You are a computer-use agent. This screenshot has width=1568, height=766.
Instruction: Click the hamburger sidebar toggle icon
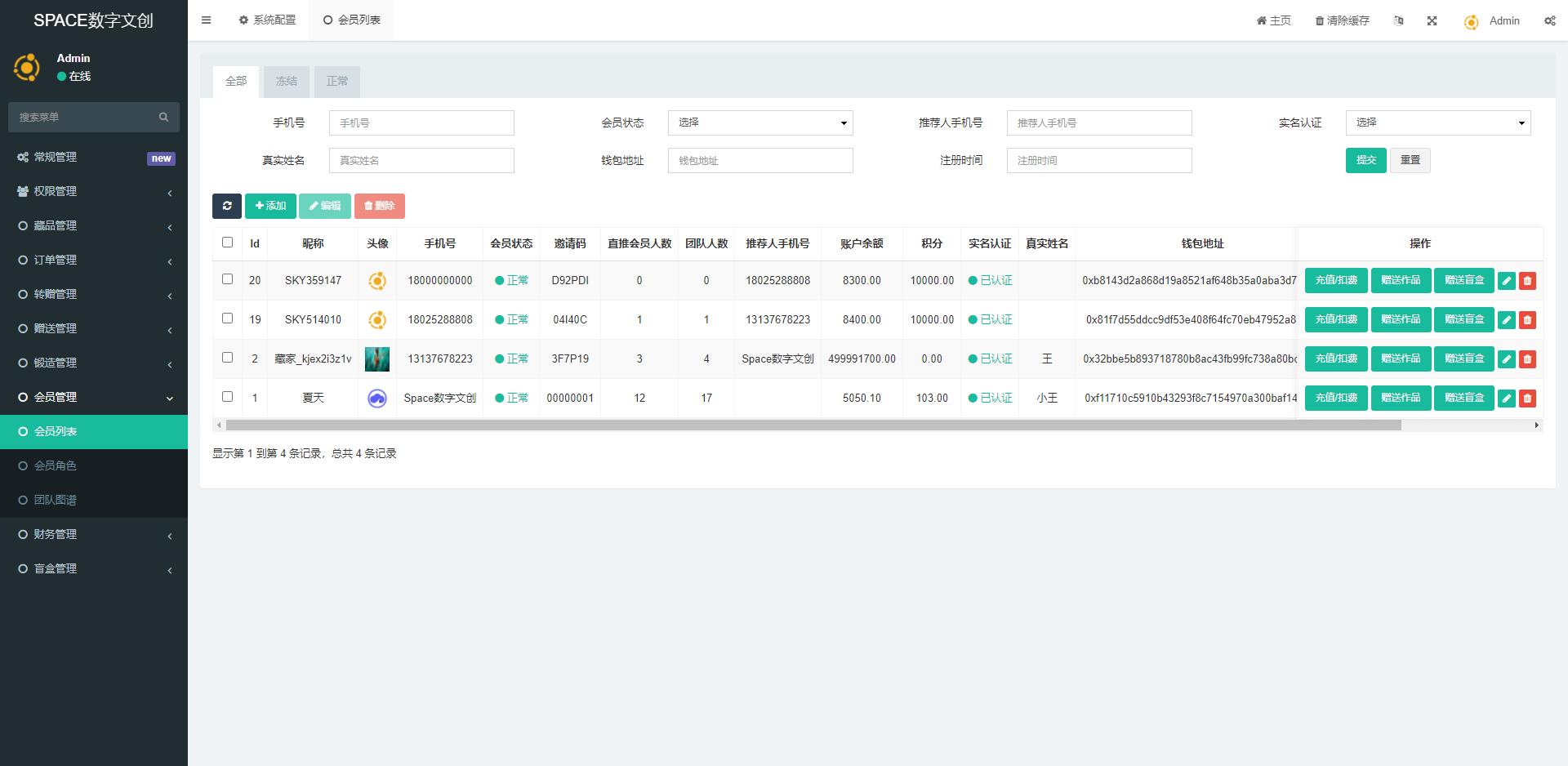pyautogui.click(x=206, y=20)
